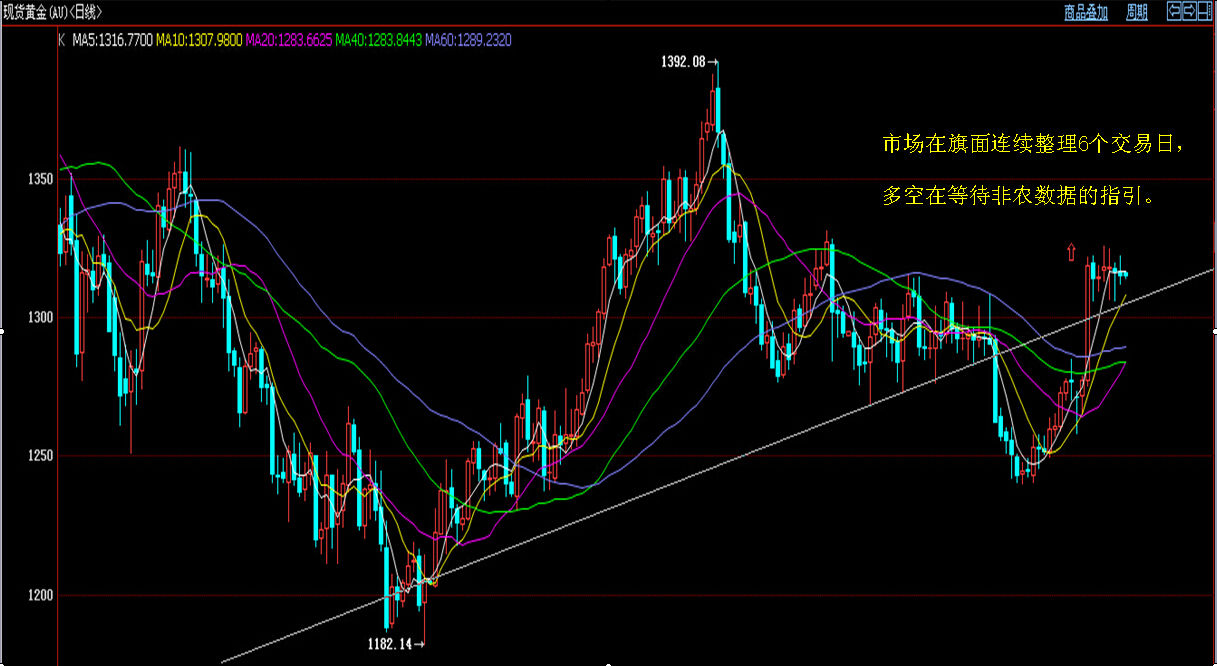This screenshot has width=1217, height=666.
Task: Select the yellow text annotation about 非农数据
Action: 1031,170
